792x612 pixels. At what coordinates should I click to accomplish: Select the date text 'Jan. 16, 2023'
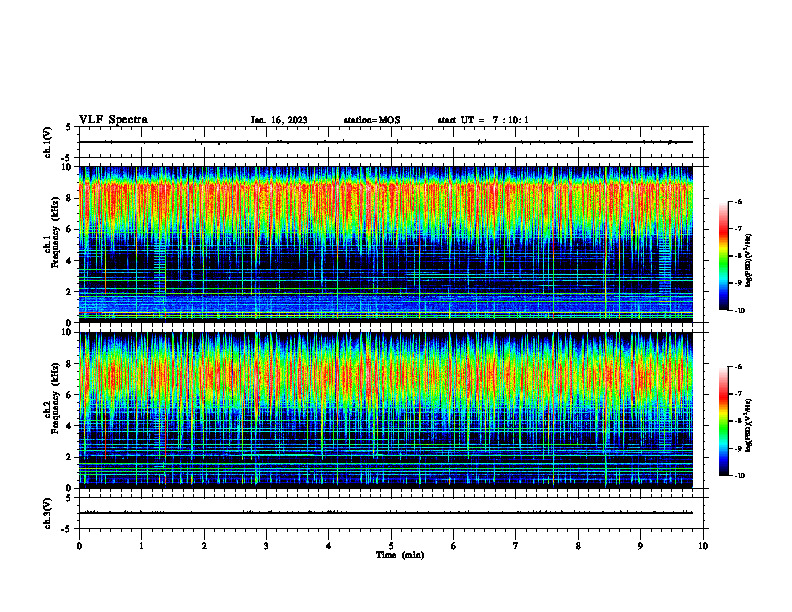click(x=279, y=120)
